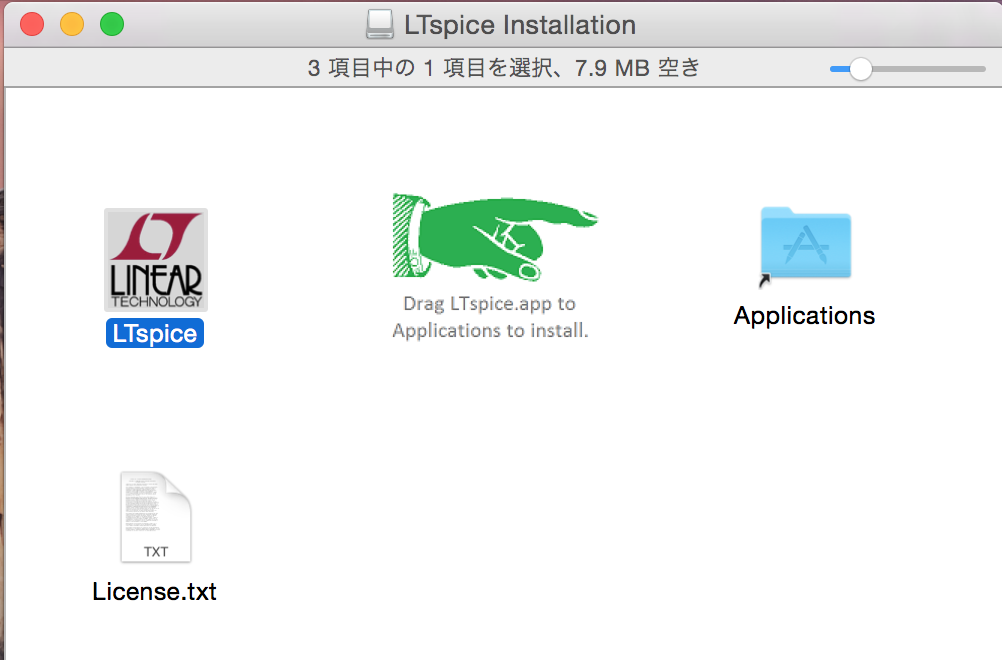This screenshot has width=1002, height=660.
Task: Click the TXT badge on the license file
Action: (156, 551)
